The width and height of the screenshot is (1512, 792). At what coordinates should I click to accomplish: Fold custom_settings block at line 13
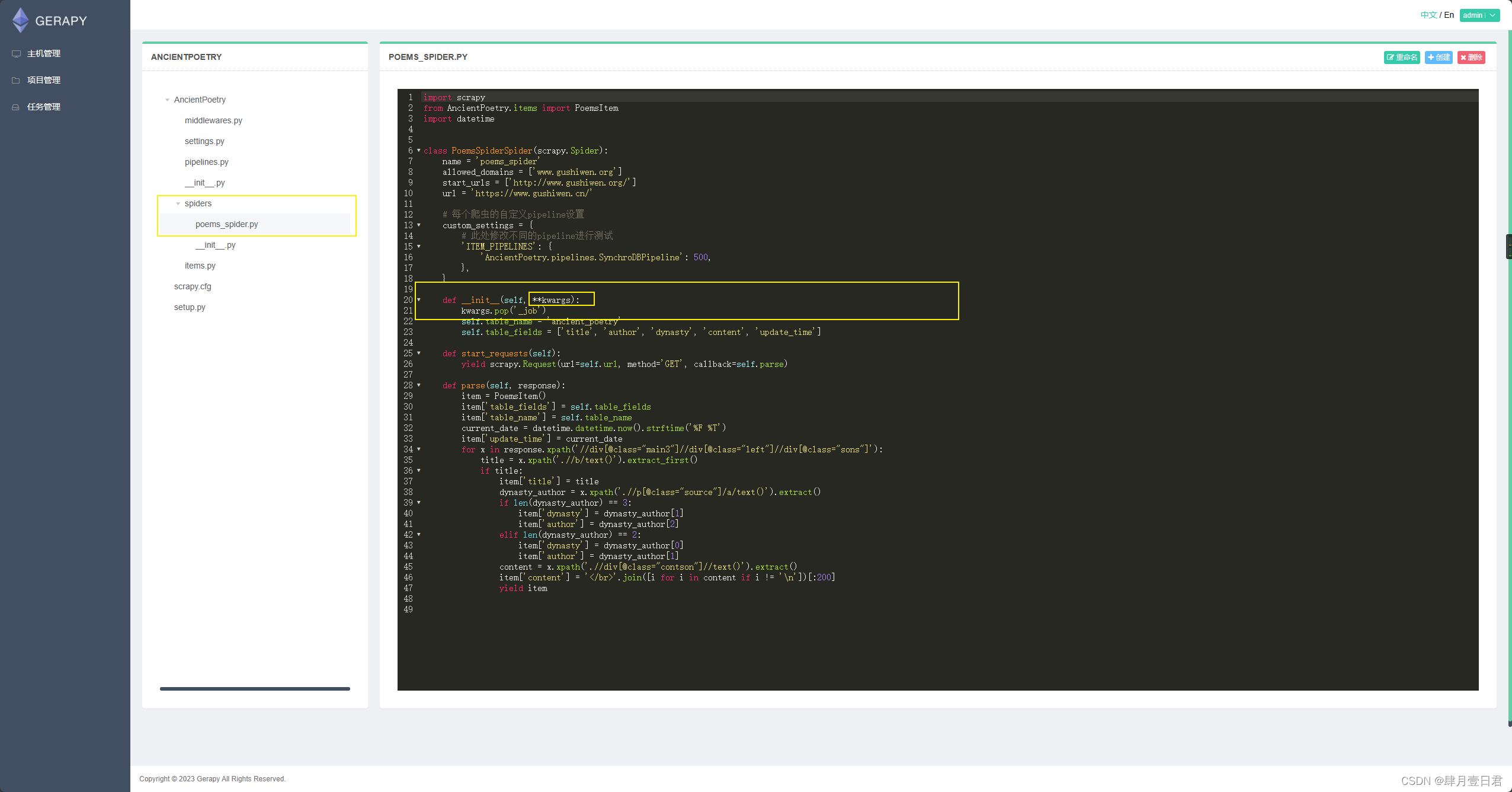(x=419, y=225)
